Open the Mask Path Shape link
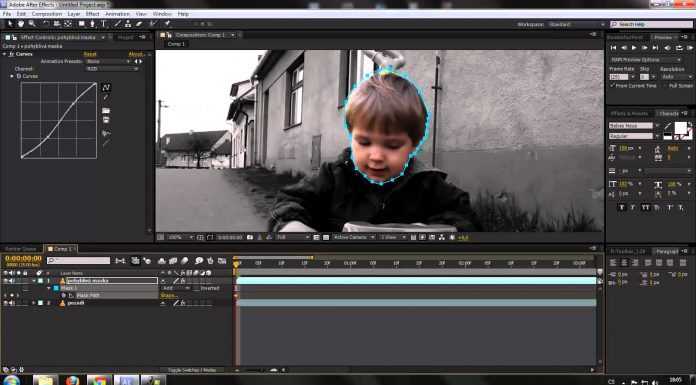 click(x=169, y=295)
